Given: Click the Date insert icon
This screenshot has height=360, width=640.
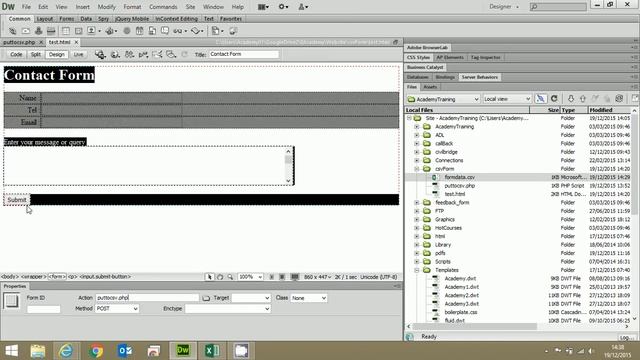Looking at the screenshot, I should 140,31.
